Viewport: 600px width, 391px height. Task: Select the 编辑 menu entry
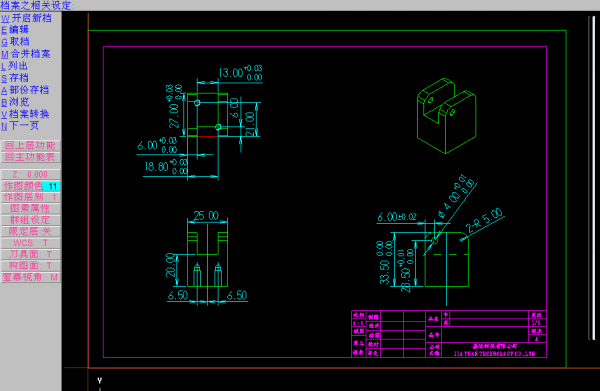pos(15,30)
